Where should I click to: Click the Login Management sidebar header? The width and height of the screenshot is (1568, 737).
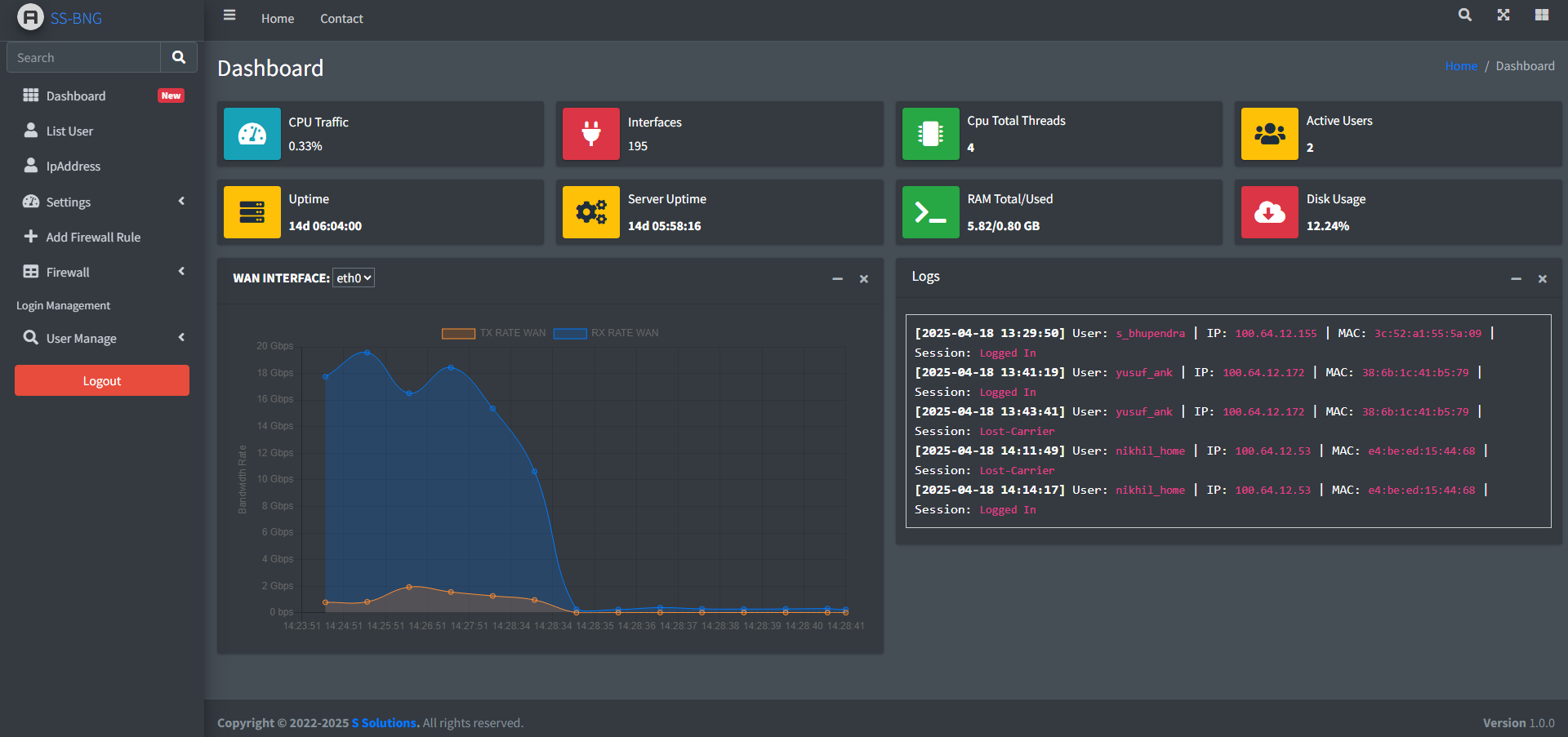[63, 305]
